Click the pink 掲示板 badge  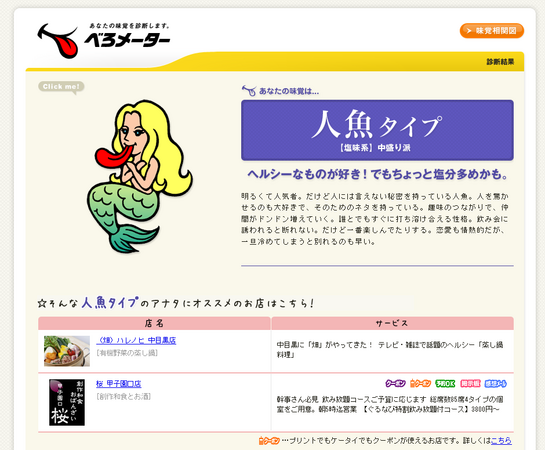[470, 383]
